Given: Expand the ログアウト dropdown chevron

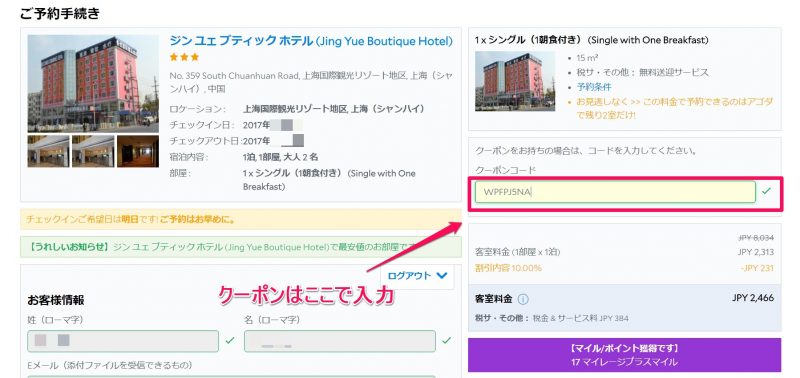Looking at the screenshot, I should (442, 275).
